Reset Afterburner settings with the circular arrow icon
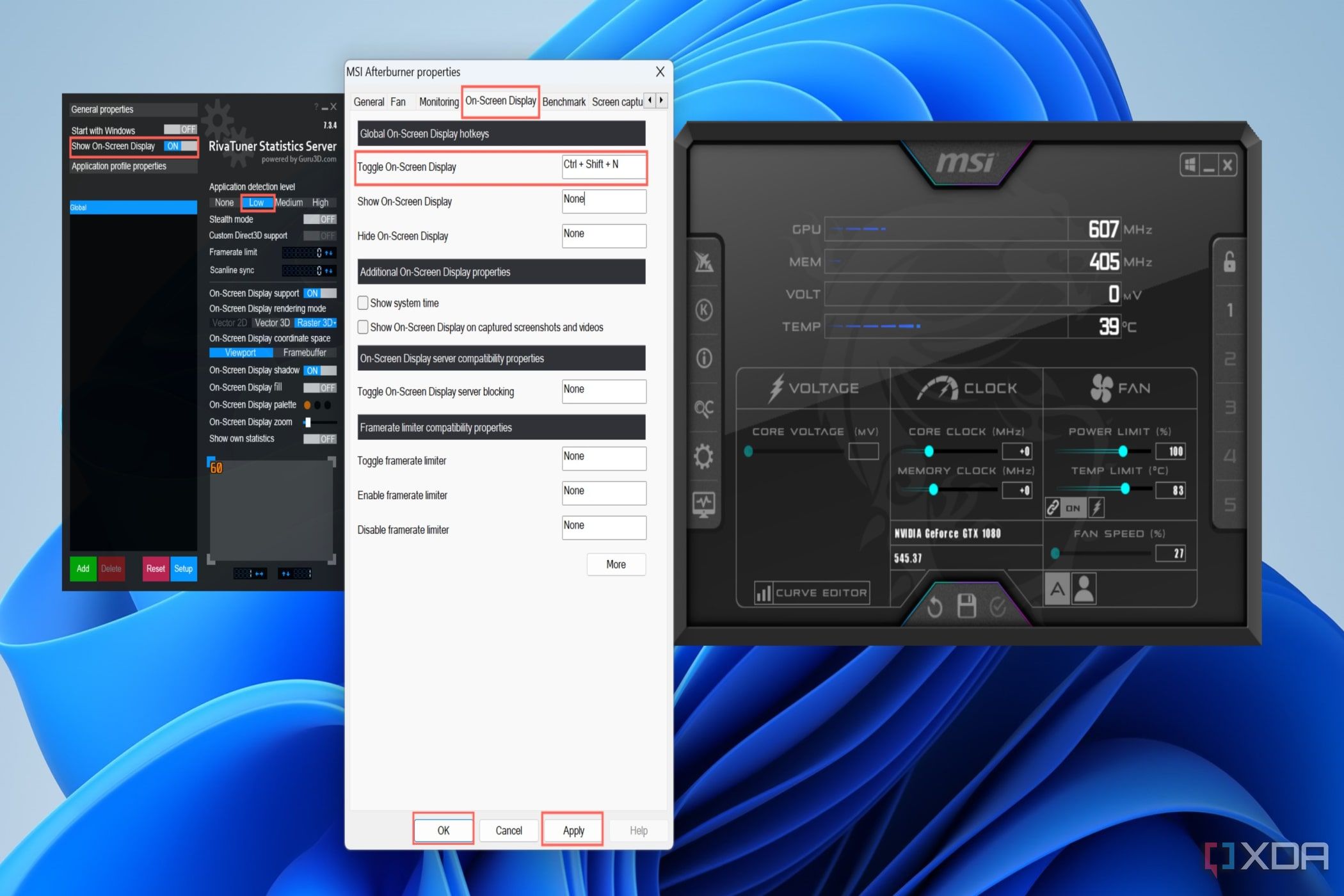Viewport: 1344px width, 896px height. tap(934, 606)
